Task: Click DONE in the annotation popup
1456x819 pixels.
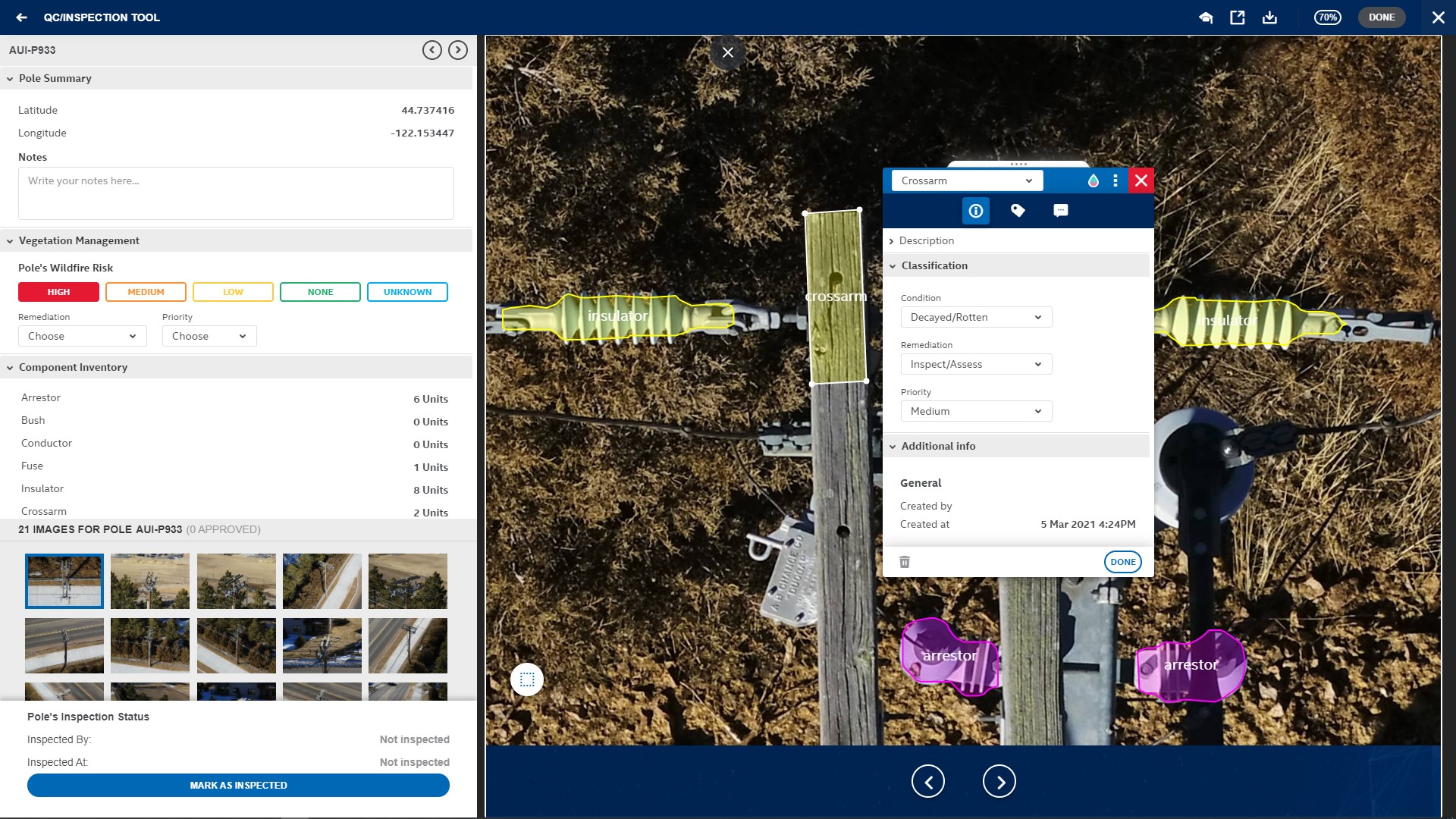Action: (x=1122, y=561)
